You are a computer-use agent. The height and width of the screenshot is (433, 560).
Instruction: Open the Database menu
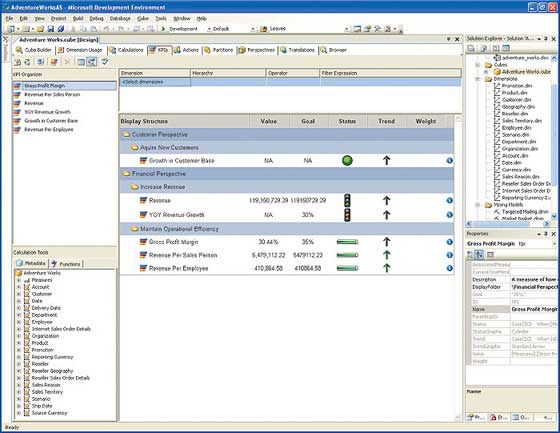click(120, 19)
